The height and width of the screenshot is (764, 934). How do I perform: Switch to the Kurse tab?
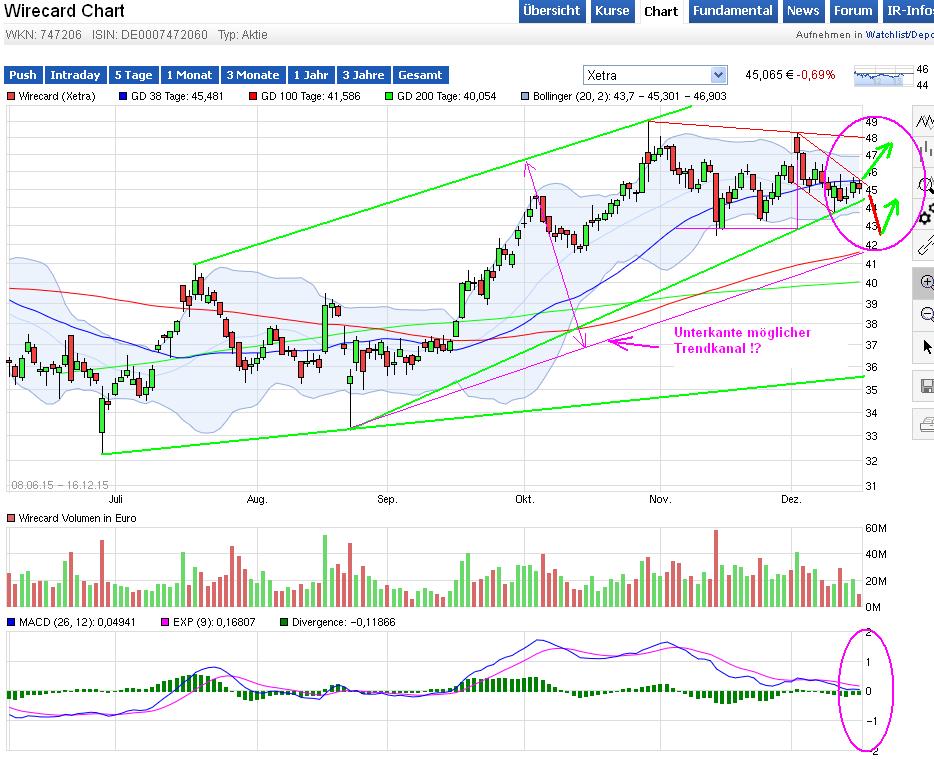612,11
